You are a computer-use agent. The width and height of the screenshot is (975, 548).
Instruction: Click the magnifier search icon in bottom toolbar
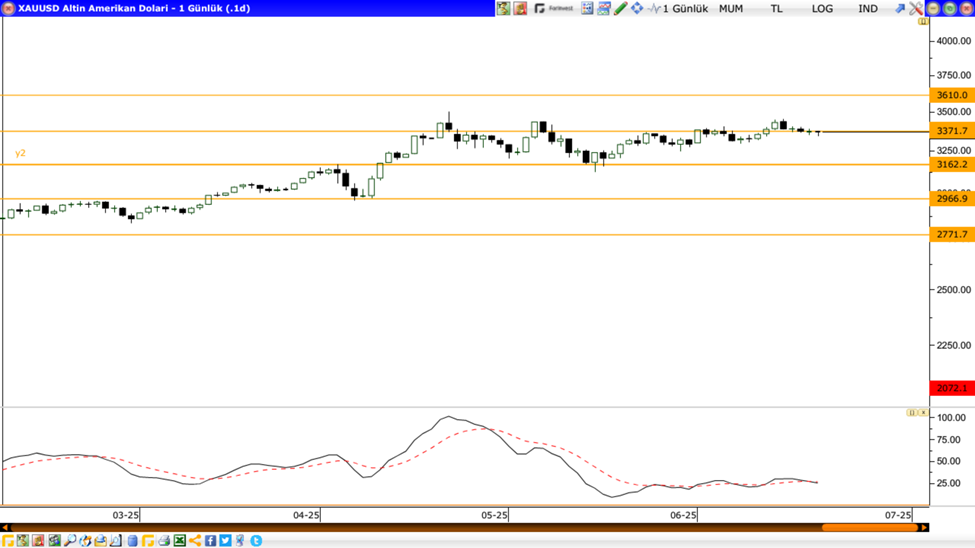(x=70, y=541)
